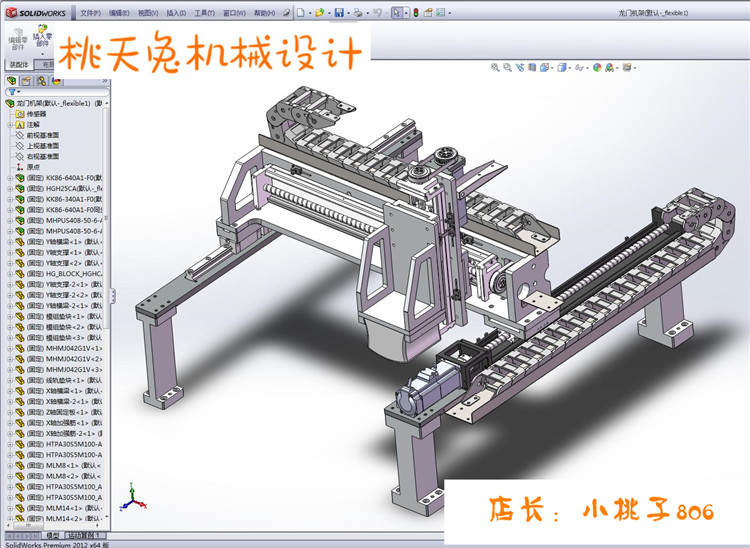Screen dimensions: 750x548
Task: Open the 视图(V) menu
Action: tap(148, 13)
